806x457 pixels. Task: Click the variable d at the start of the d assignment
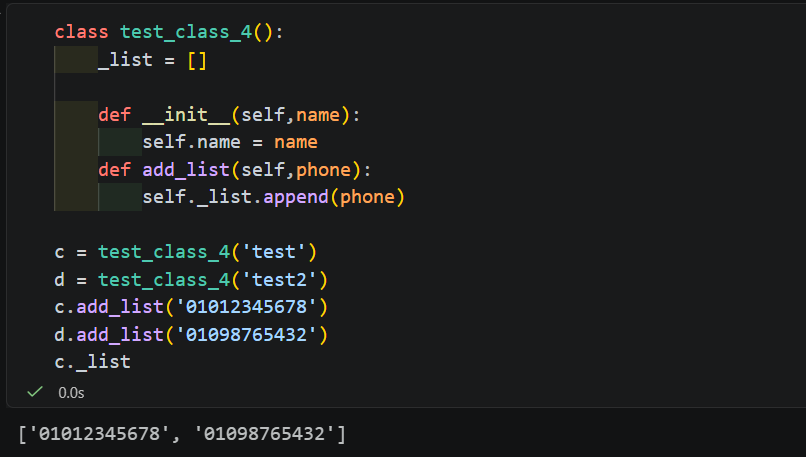coord(60,280)
